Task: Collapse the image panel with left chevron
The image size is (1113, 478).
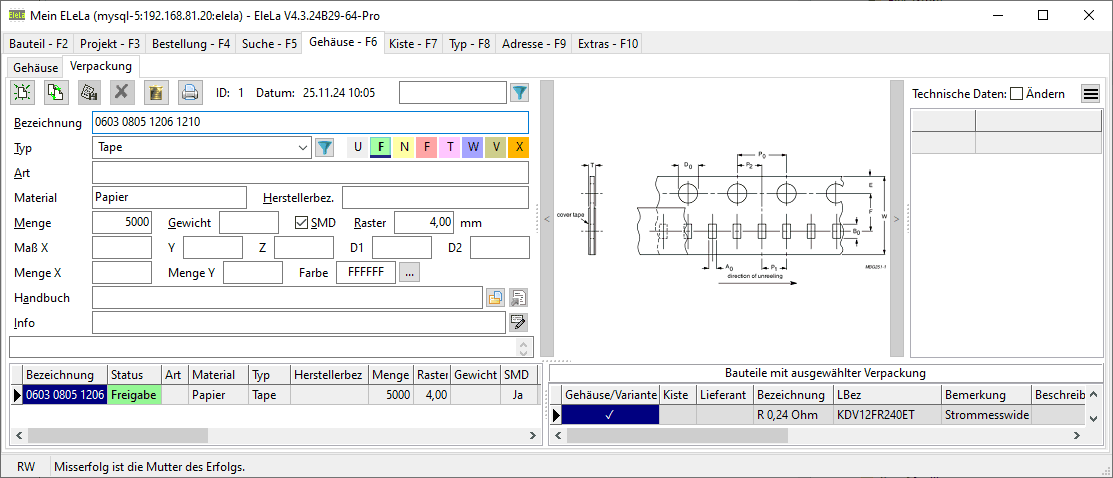Action: (x=546, y=217)
